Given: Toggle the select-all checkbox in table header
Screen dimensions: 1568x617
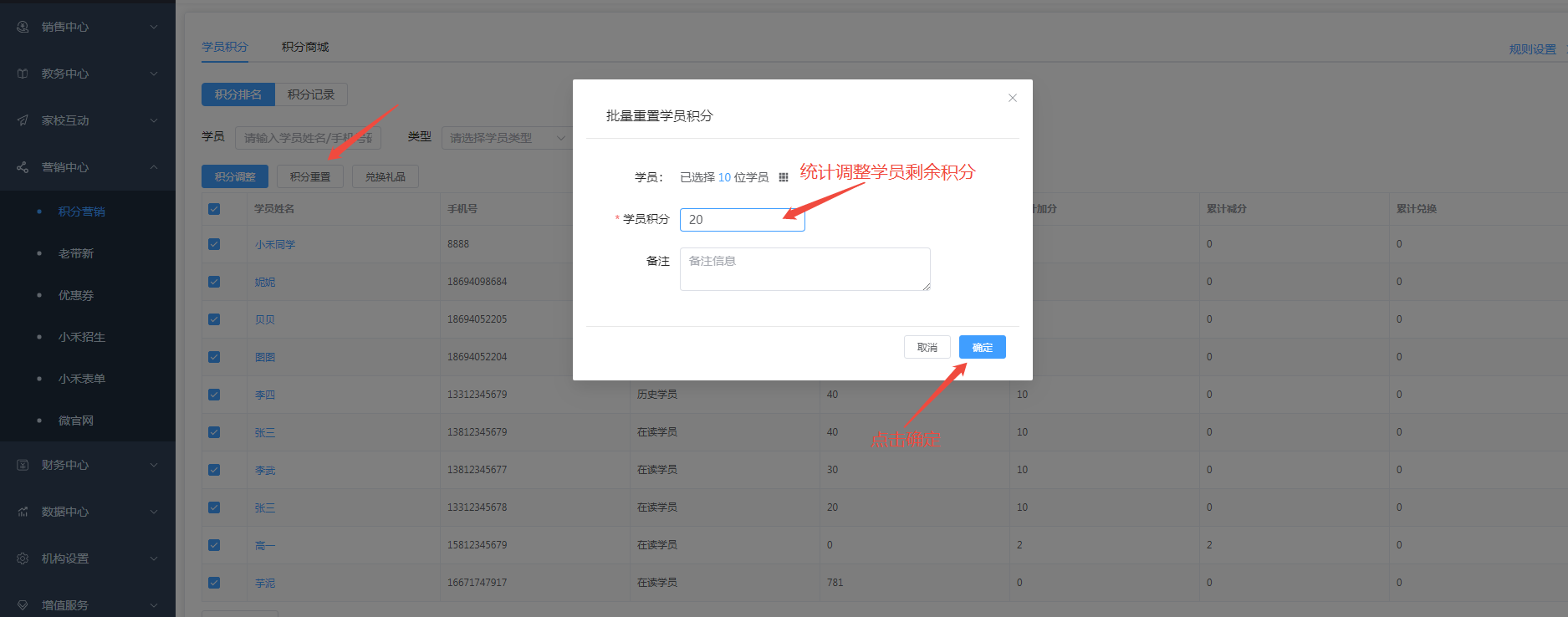Looking at the screenshot, I should pyautogui.click(x=214, y=209).
